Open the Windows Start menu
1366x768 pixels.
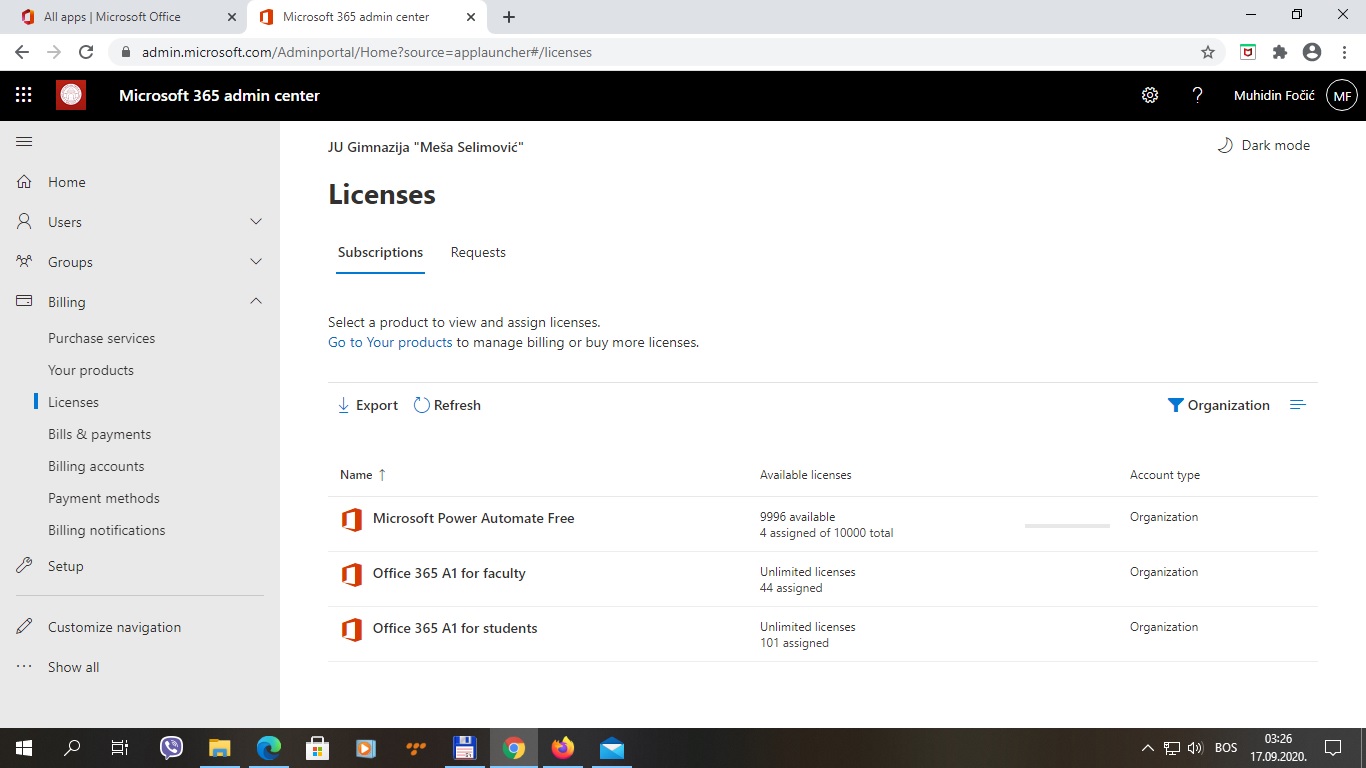pyautogui.click(x=24, y=748)
